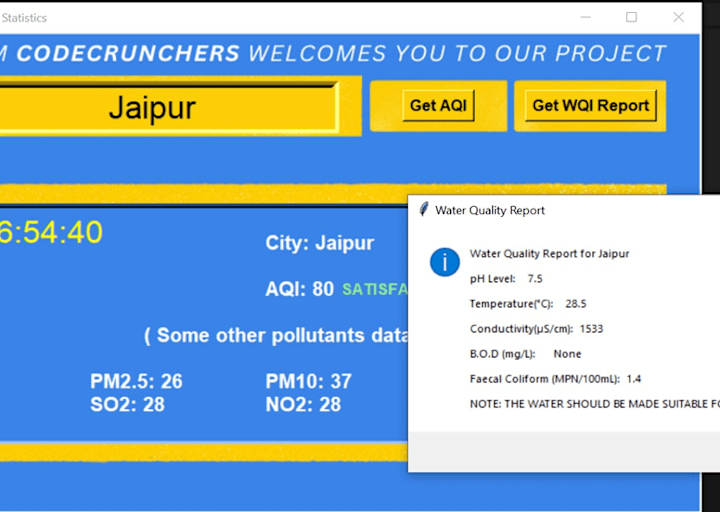Click the Conductivity value 1533

click(591, 329)
